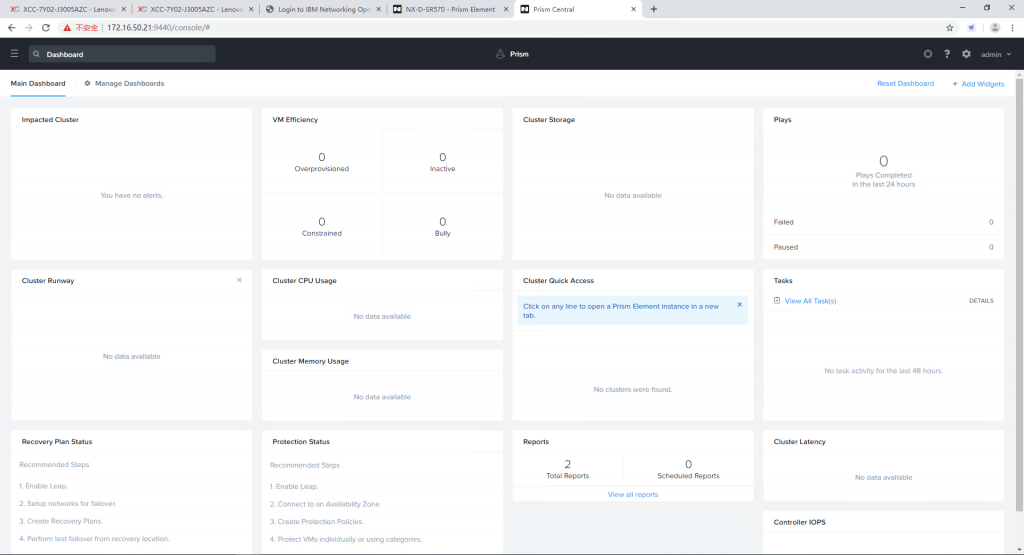Screen dimensions: 1024x555
Task: Click the search magnifier icon
Action: point(37,54)
